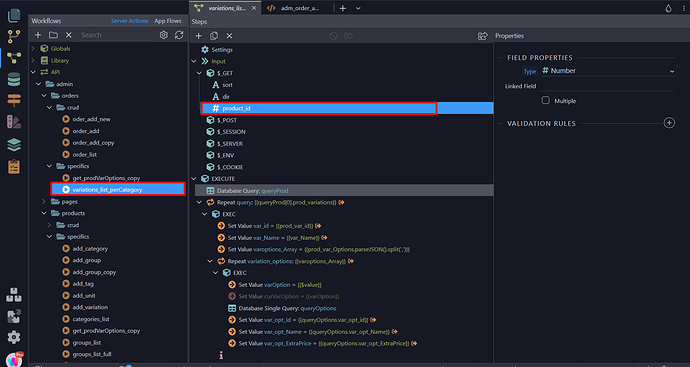Open the Database Manager sidebar icon
690x367 pixels.
click(x=14, y=80)
